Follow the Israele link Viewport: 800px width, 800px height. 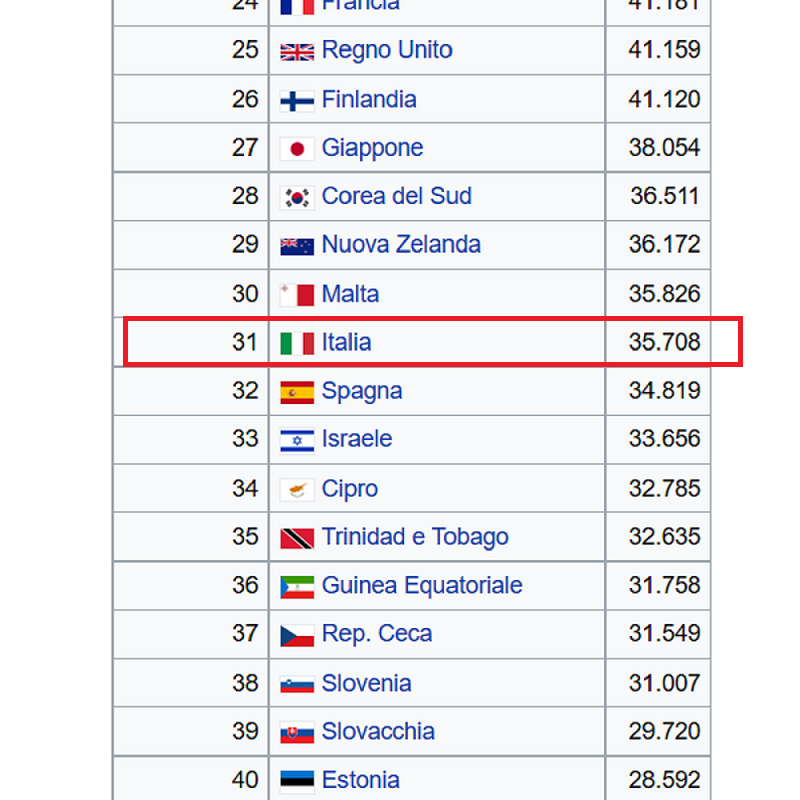click(357, 439)
